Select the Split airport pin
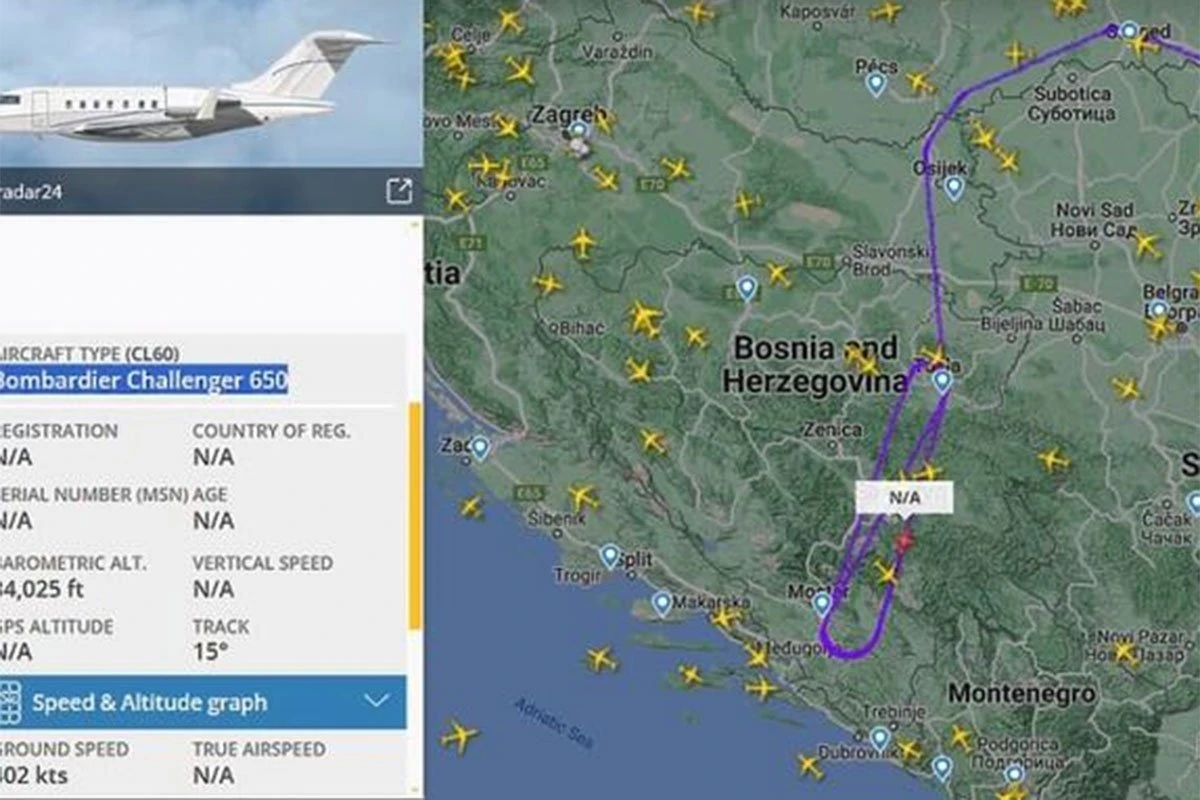This screenshot has width=1200, height=800. pos(610,556)
